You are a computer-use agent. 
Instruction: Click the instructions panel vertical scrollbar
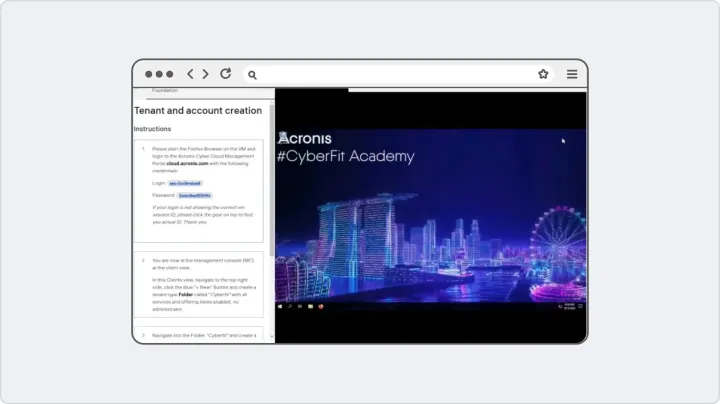[271, 200]
